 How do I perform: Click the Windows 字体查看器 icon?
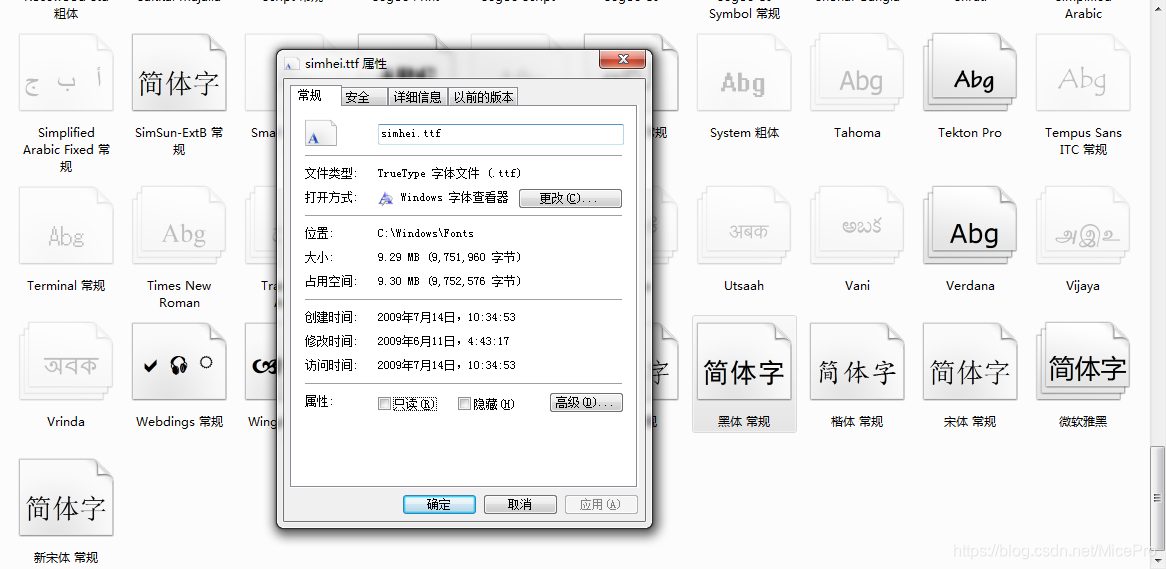pyautogui.click(x=386, y=198)
